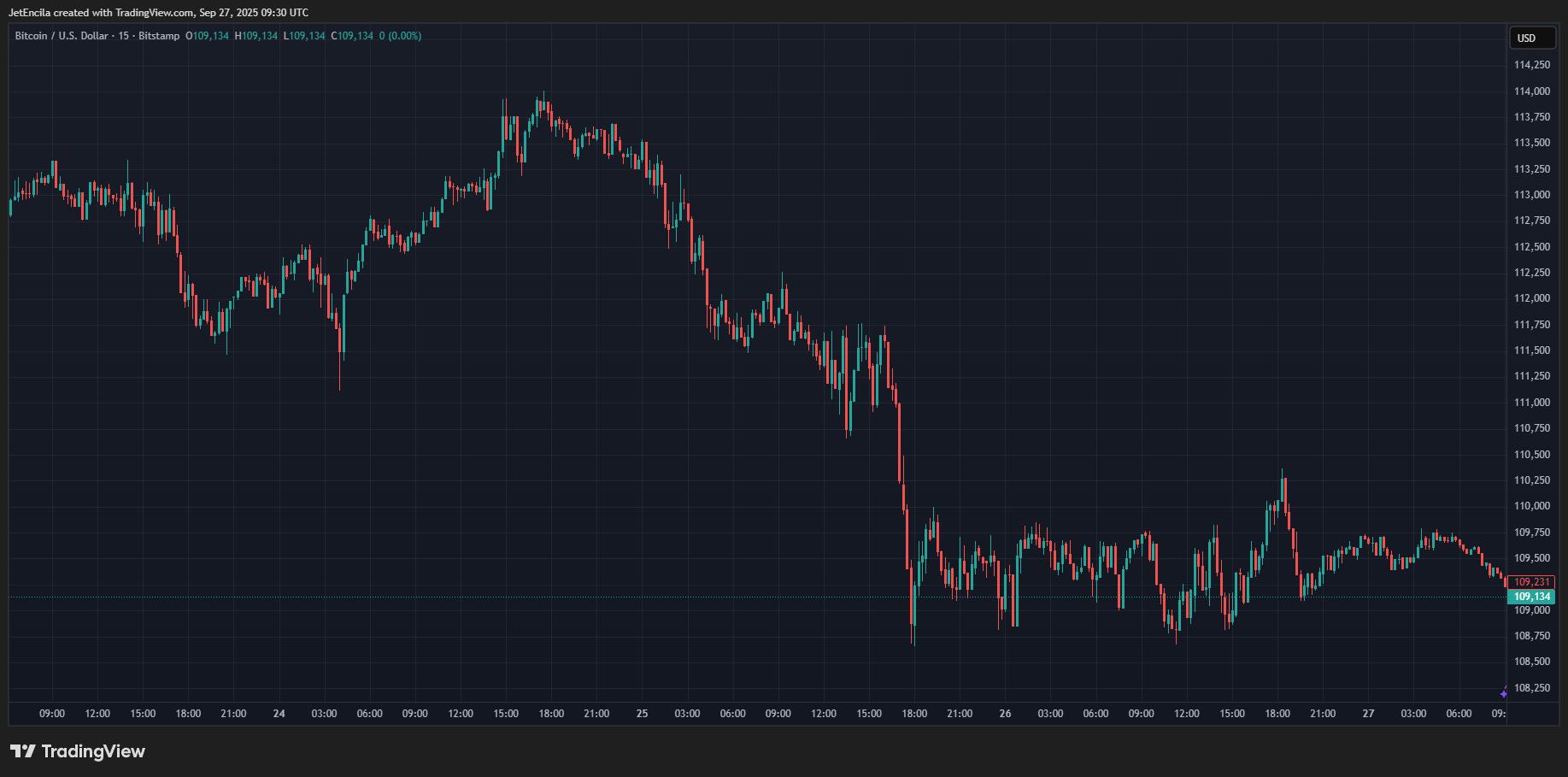
Task: Click the 114,000 label on the price axis
Action: point(1531,91)
